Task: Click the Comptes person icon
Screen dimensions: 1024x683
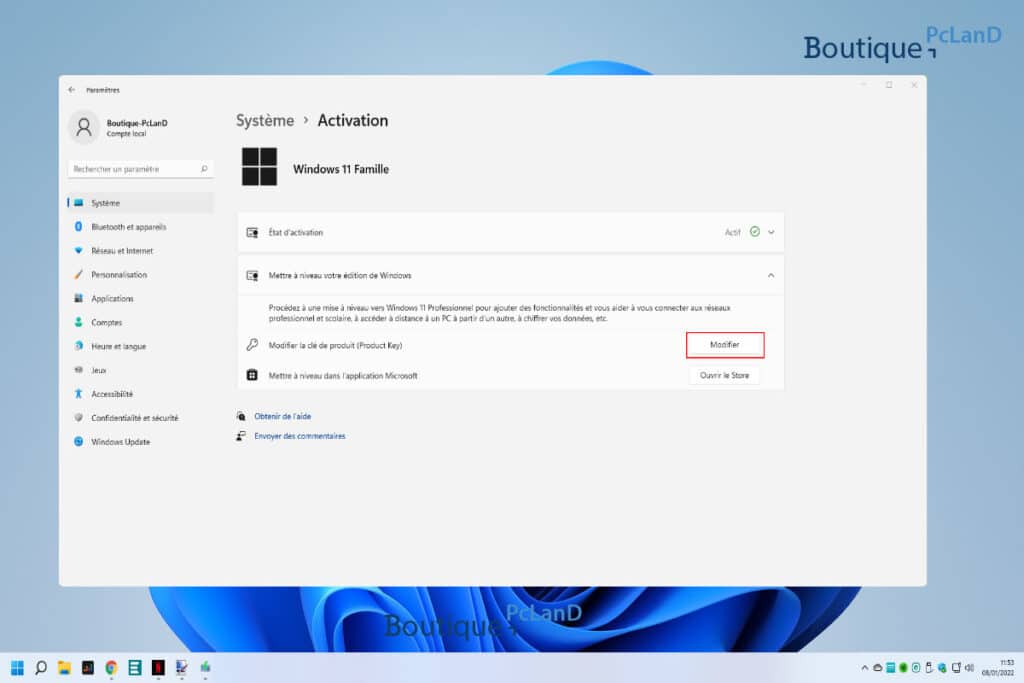Action: 78,322
